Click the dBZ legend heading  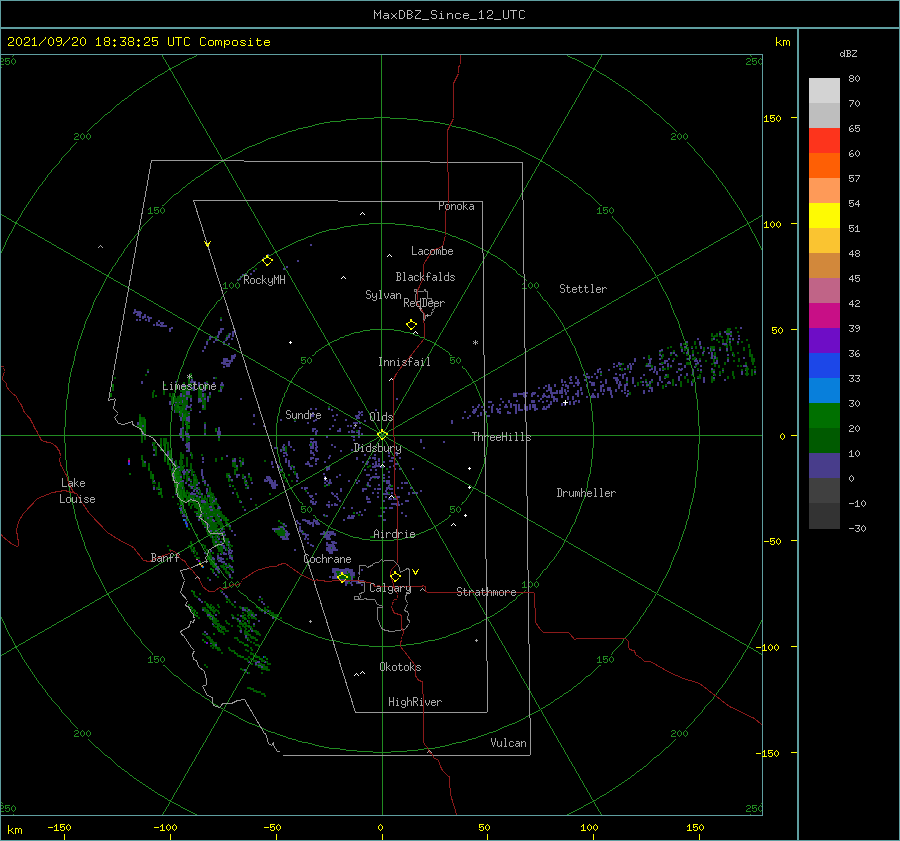[x=848, y=53]
